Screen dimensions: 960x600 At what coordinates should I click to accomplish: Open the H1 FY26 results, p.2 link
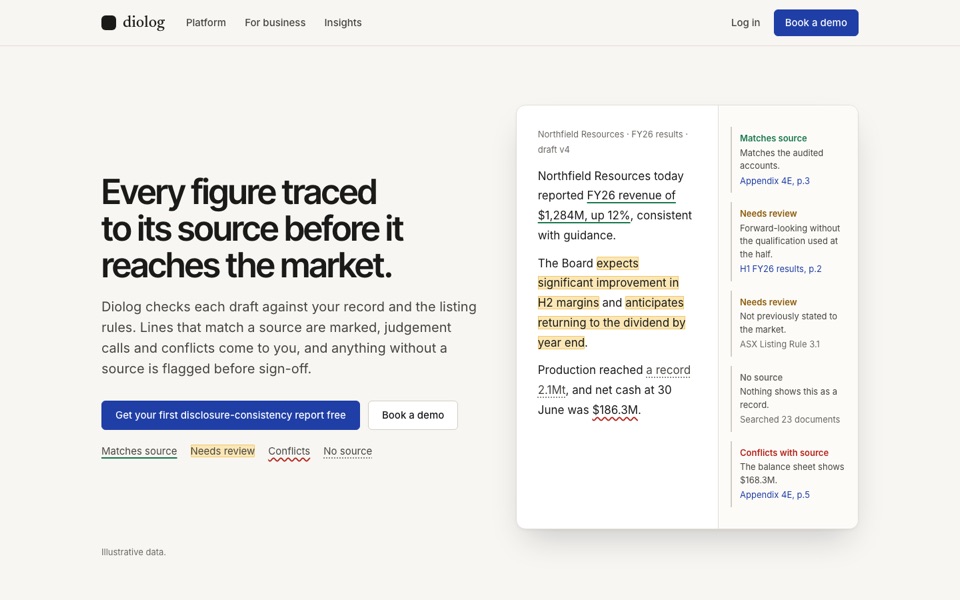[781, 269]
